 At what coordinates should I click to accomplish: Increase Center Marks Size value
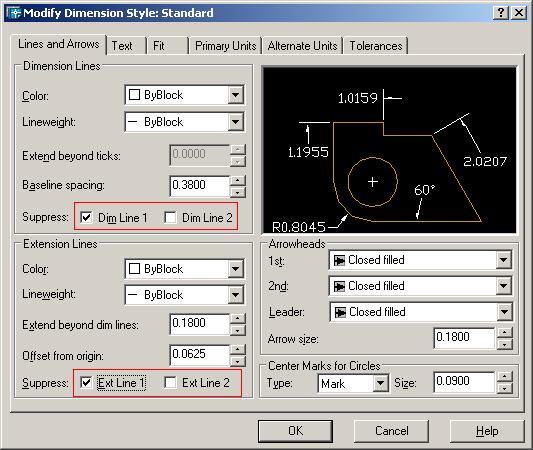(505, 377)
